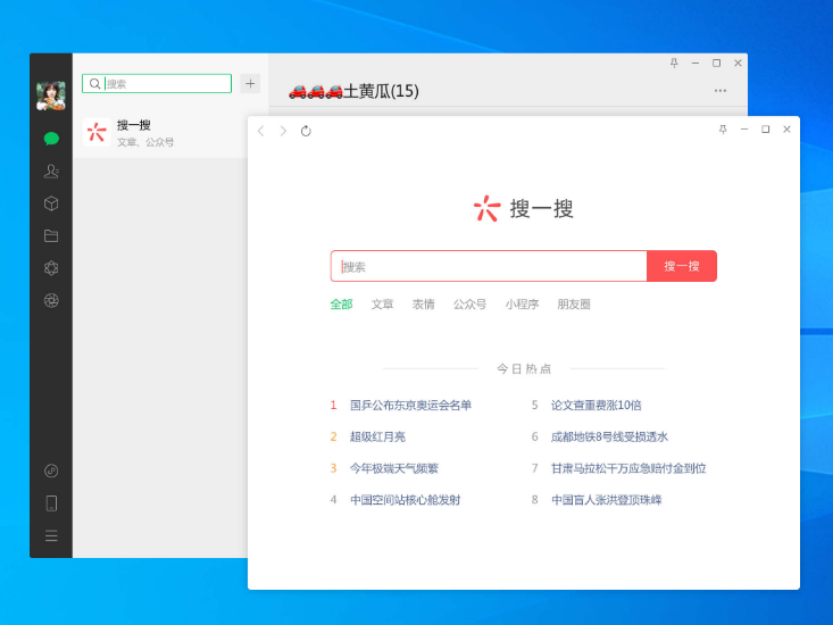833x625 pixels.
Task: Open hot topic 成都地铁8号线受损透水
Action: (609, 437)
